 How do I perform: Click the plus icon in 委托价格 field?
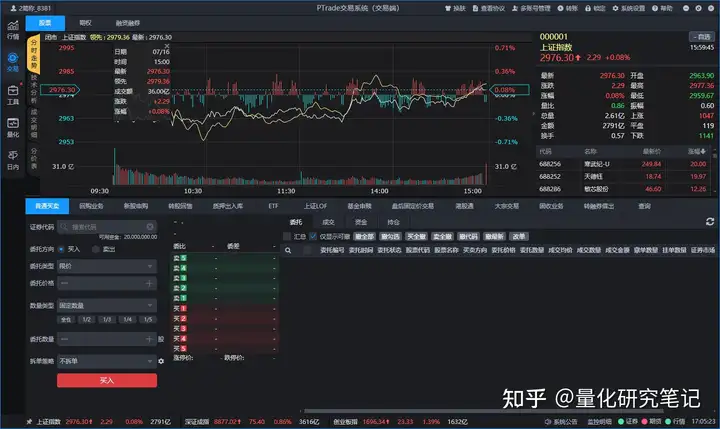[x=149, y=283]
